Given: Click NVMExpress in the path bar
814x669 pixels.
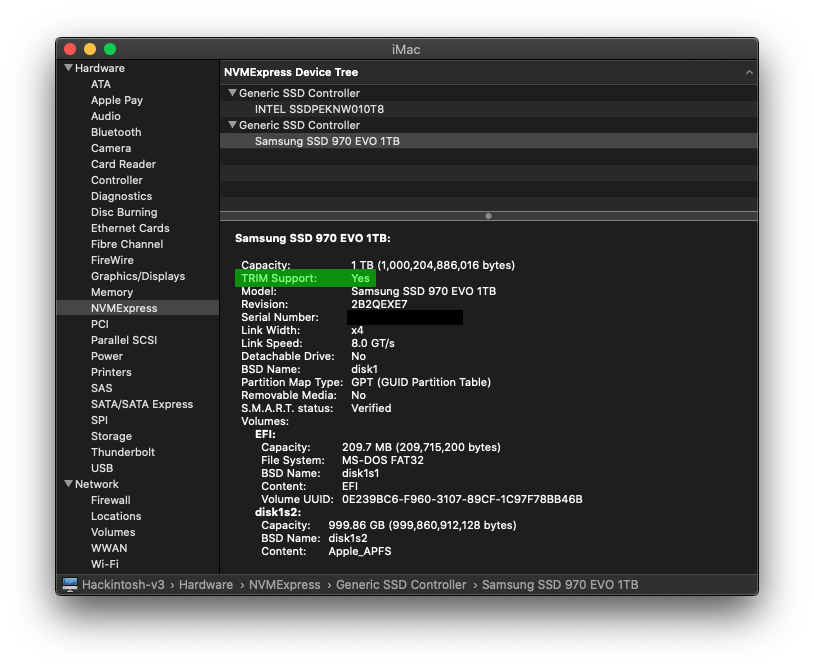Looking at the screenshot, I should click(284, 585).
